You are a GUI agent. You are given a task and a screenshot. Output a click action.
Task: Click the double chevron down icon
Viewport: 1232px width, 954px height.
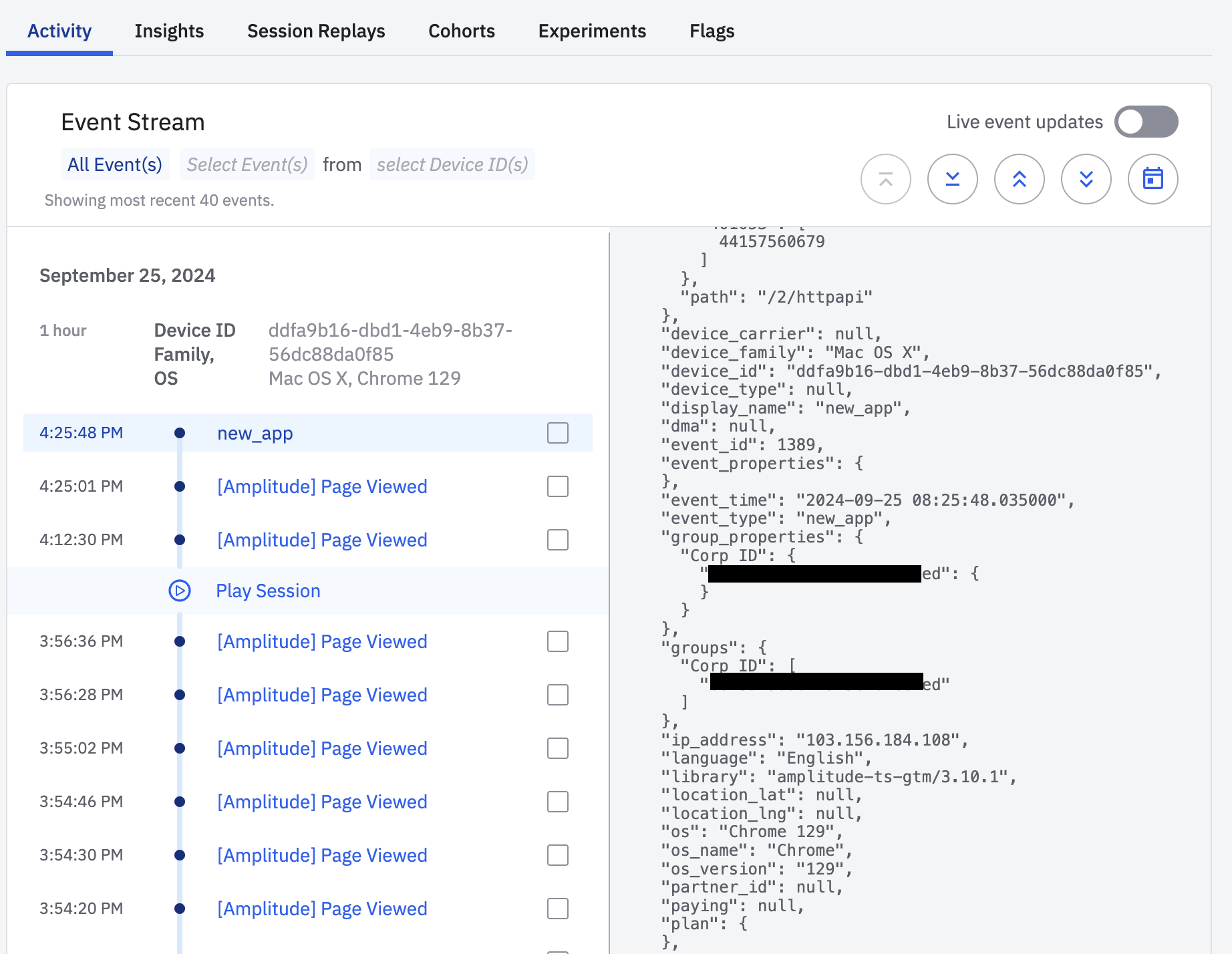(x=1086, y=179)
